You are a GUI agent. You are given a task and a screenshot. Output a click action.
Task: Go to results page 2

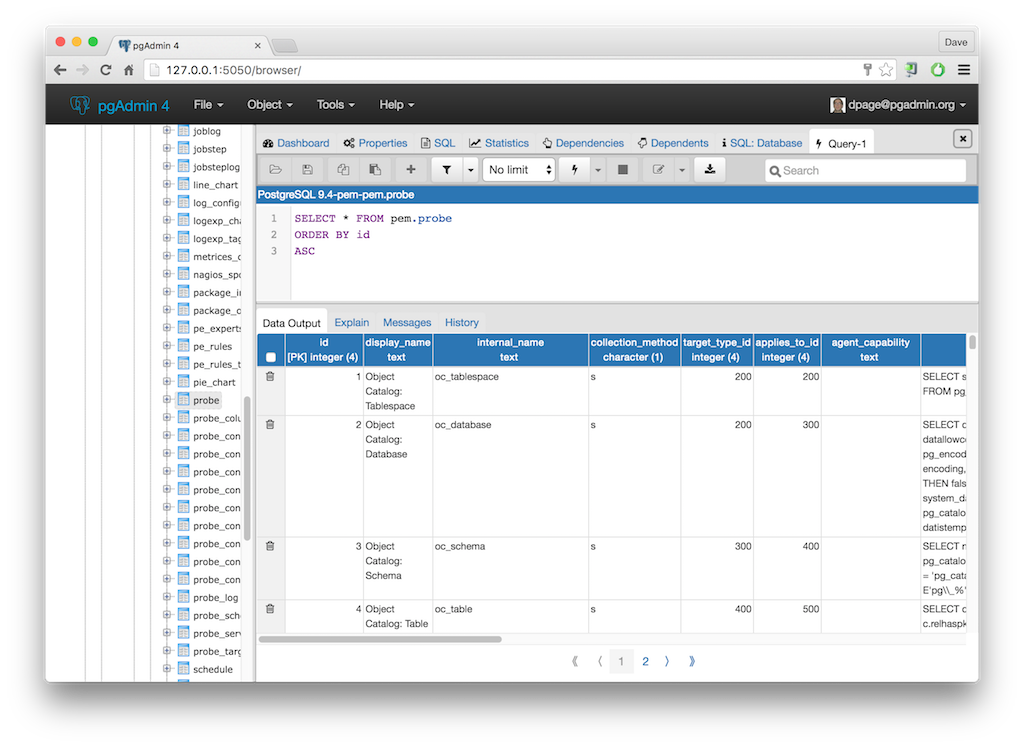[x=645, y=661]
